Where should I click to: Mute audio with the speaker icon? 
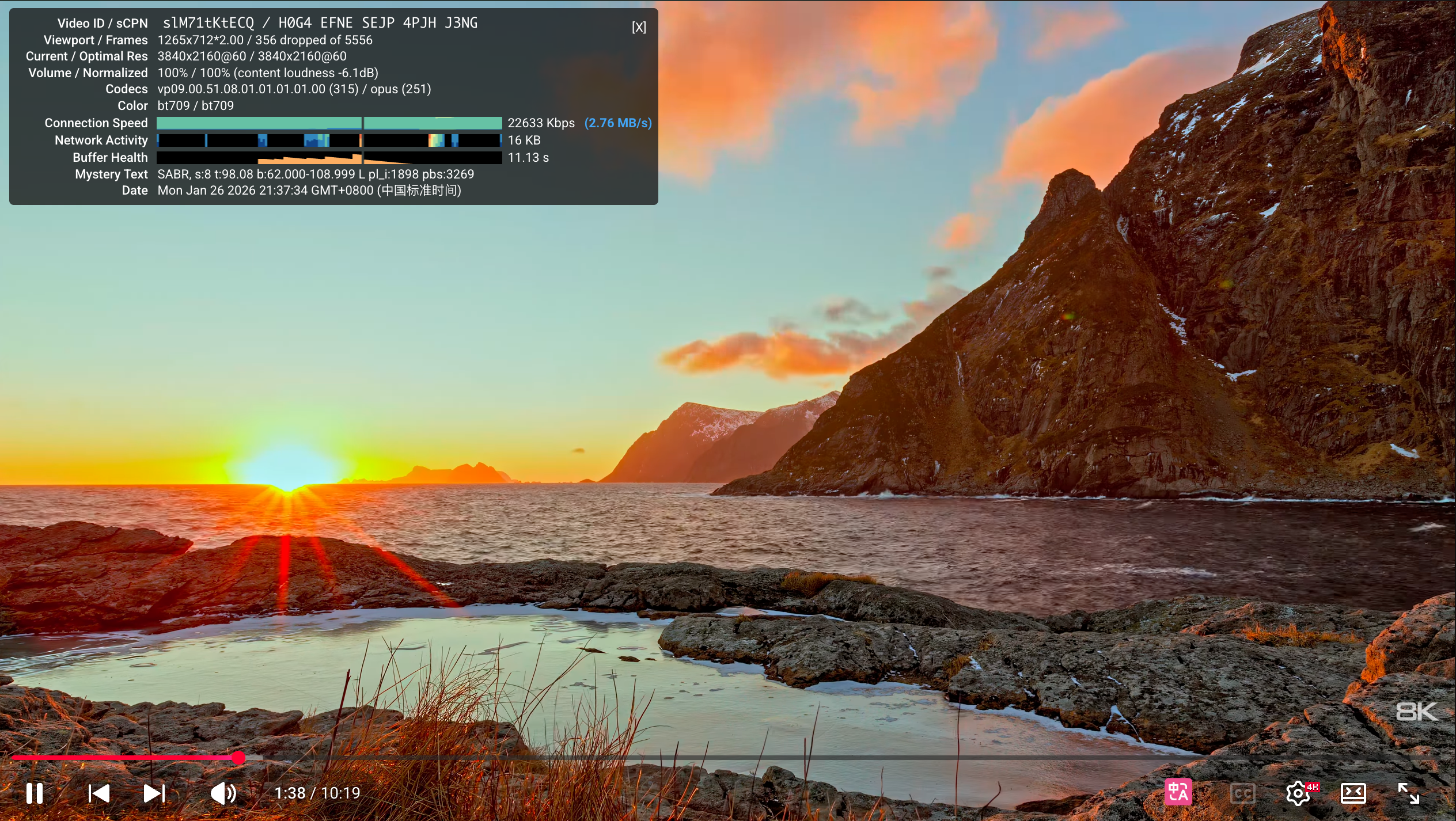(223, 793)
